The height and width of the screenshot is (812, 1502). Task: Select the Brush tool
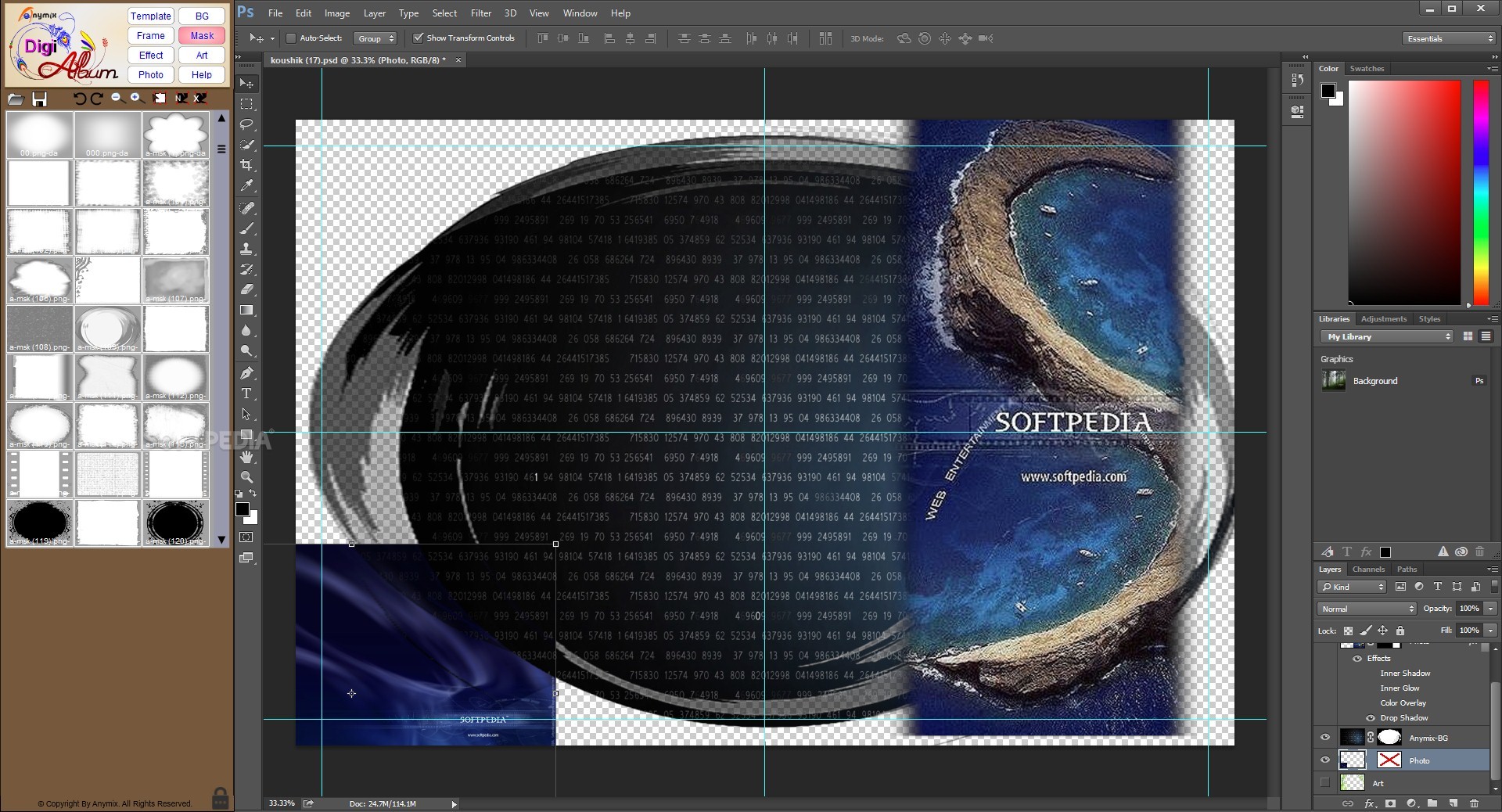246,228
